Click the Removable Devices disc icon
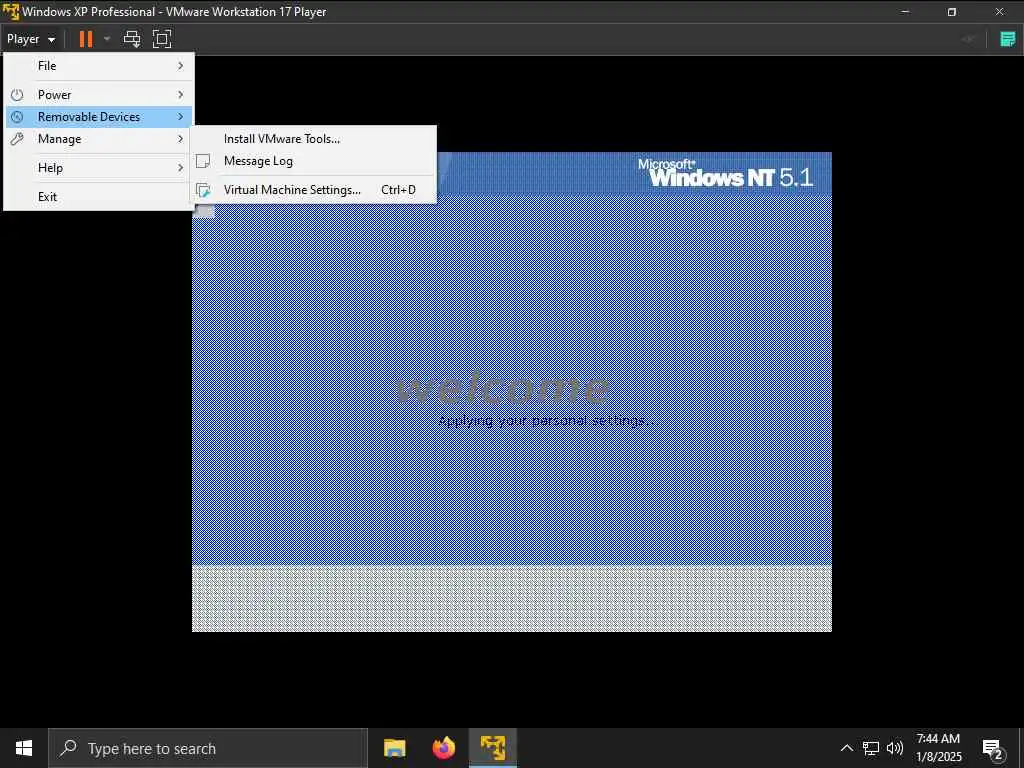 (x=18, y=117)
